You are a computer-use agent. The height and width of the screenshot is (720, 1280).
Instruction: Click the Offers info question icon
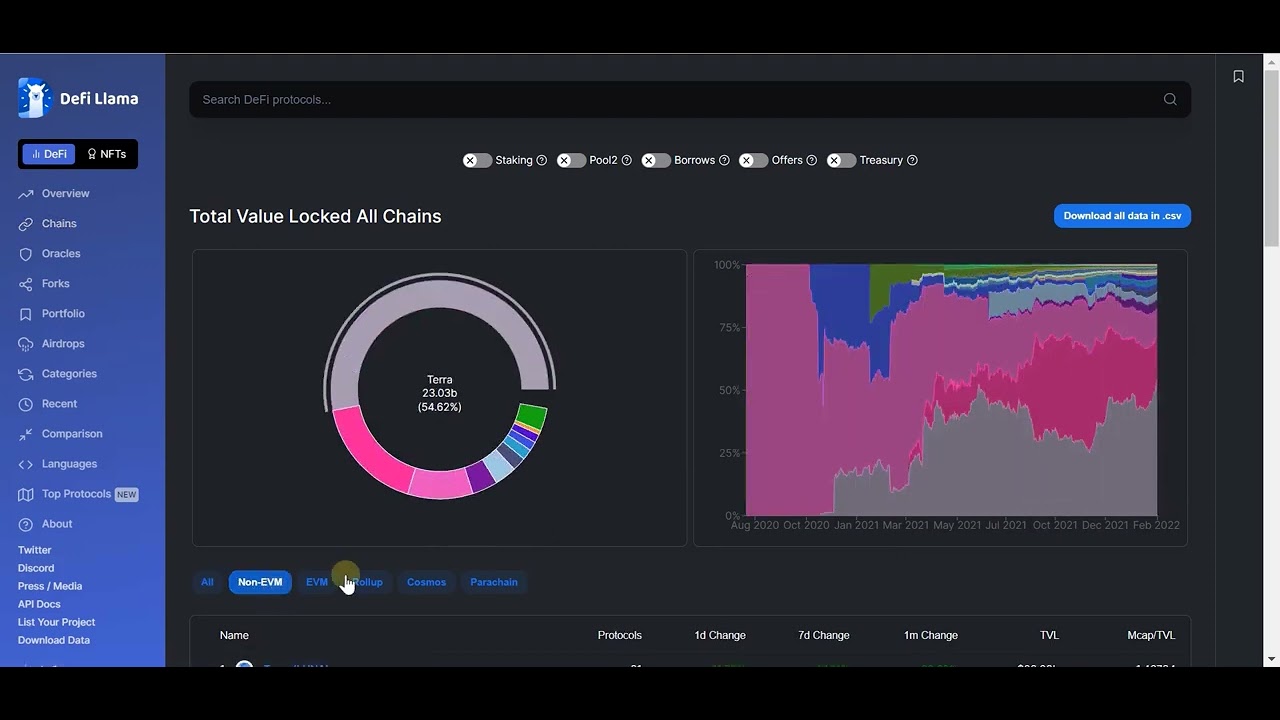[811, 160]
